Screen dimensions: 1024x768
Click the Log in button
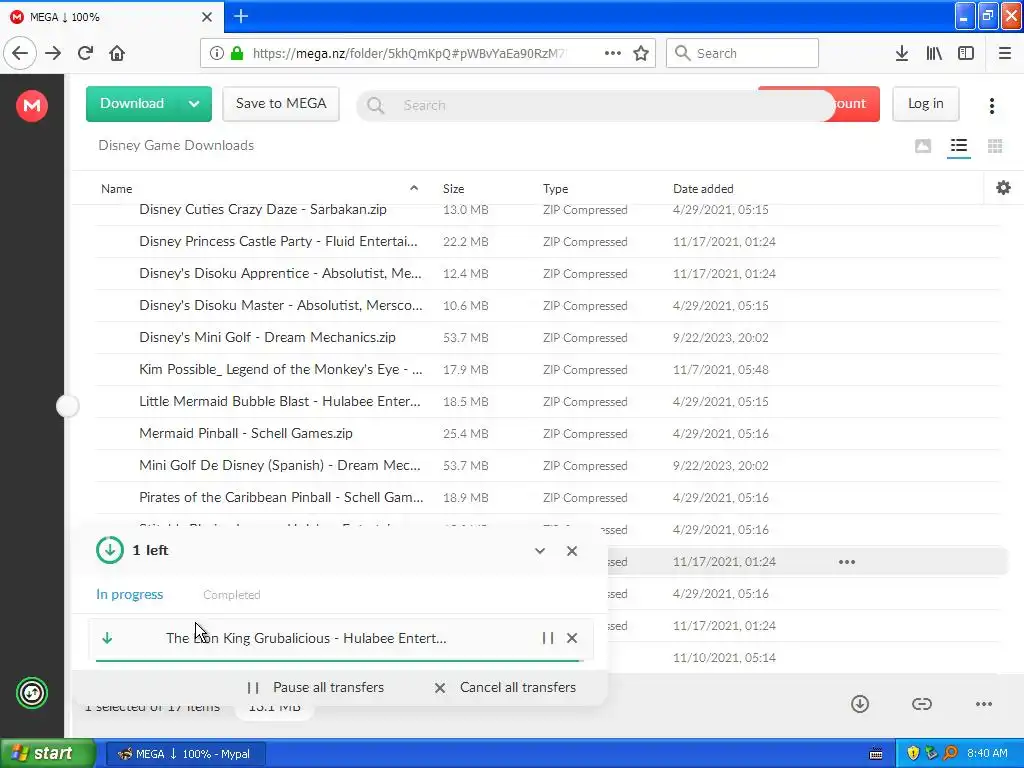[925, 104]
